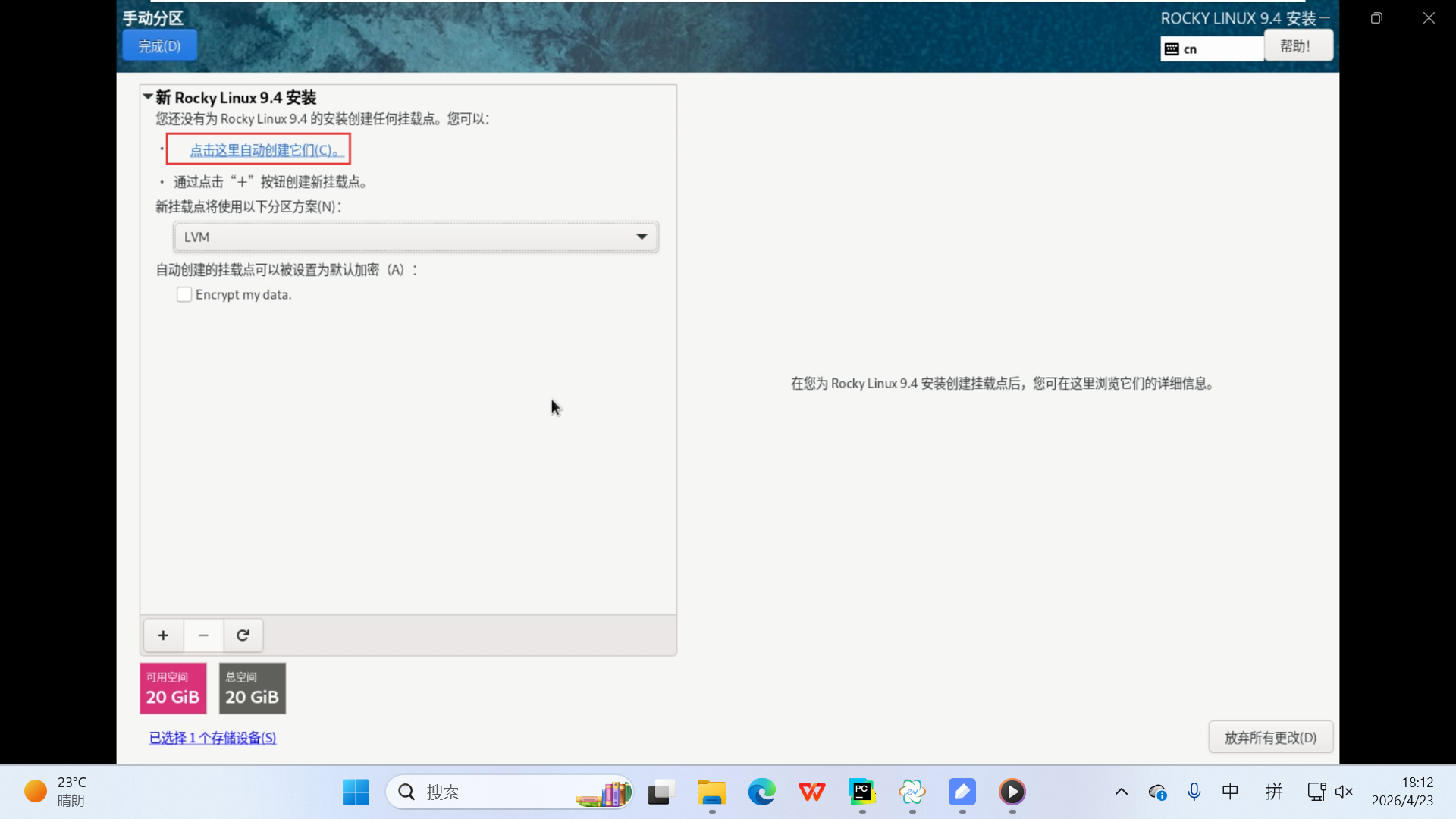
Task: Open Microsoft Edge from the taskbar
Action: tap(761, 792)
